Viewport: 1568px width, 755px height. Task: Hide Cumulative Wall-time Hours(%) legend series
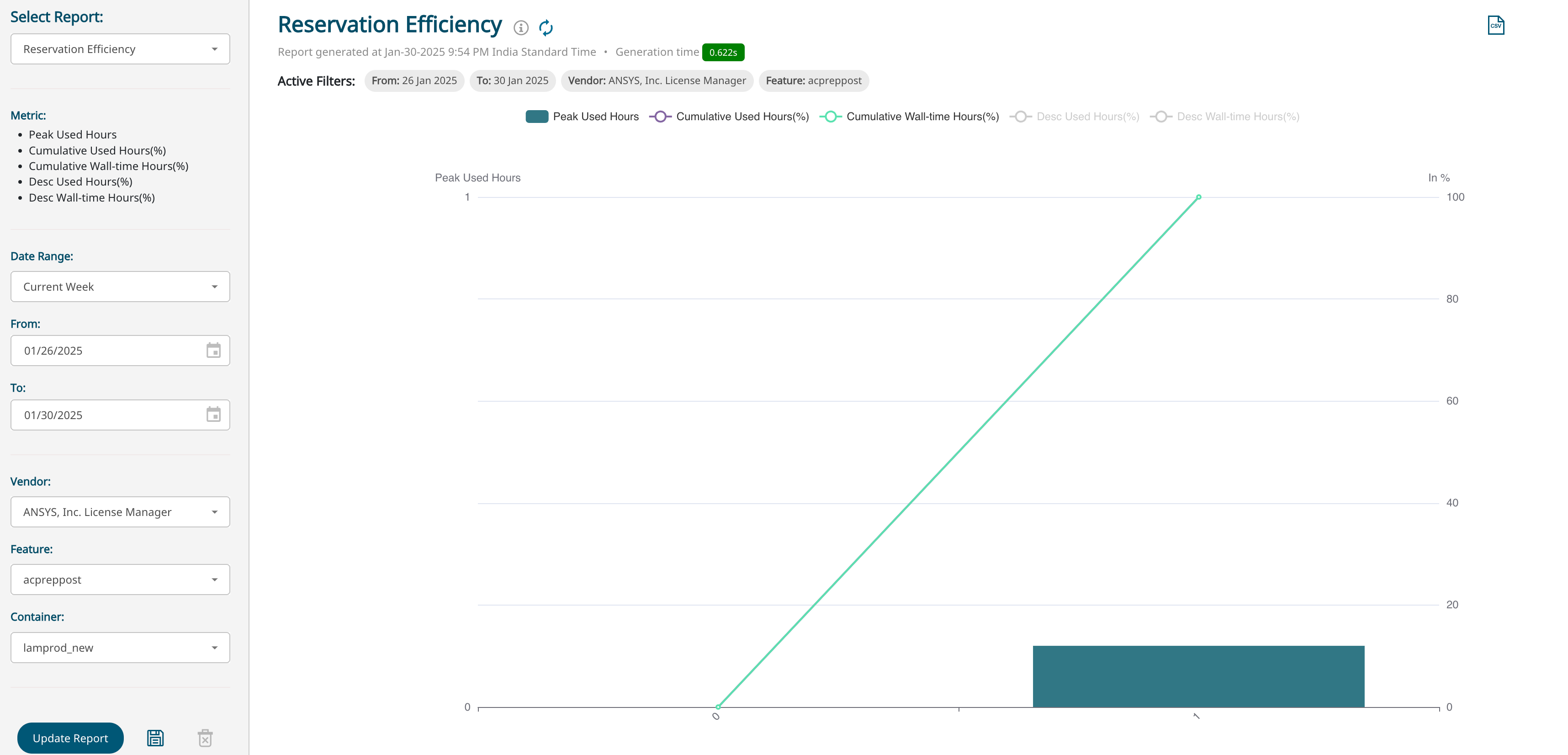click(x=909, y=116)
